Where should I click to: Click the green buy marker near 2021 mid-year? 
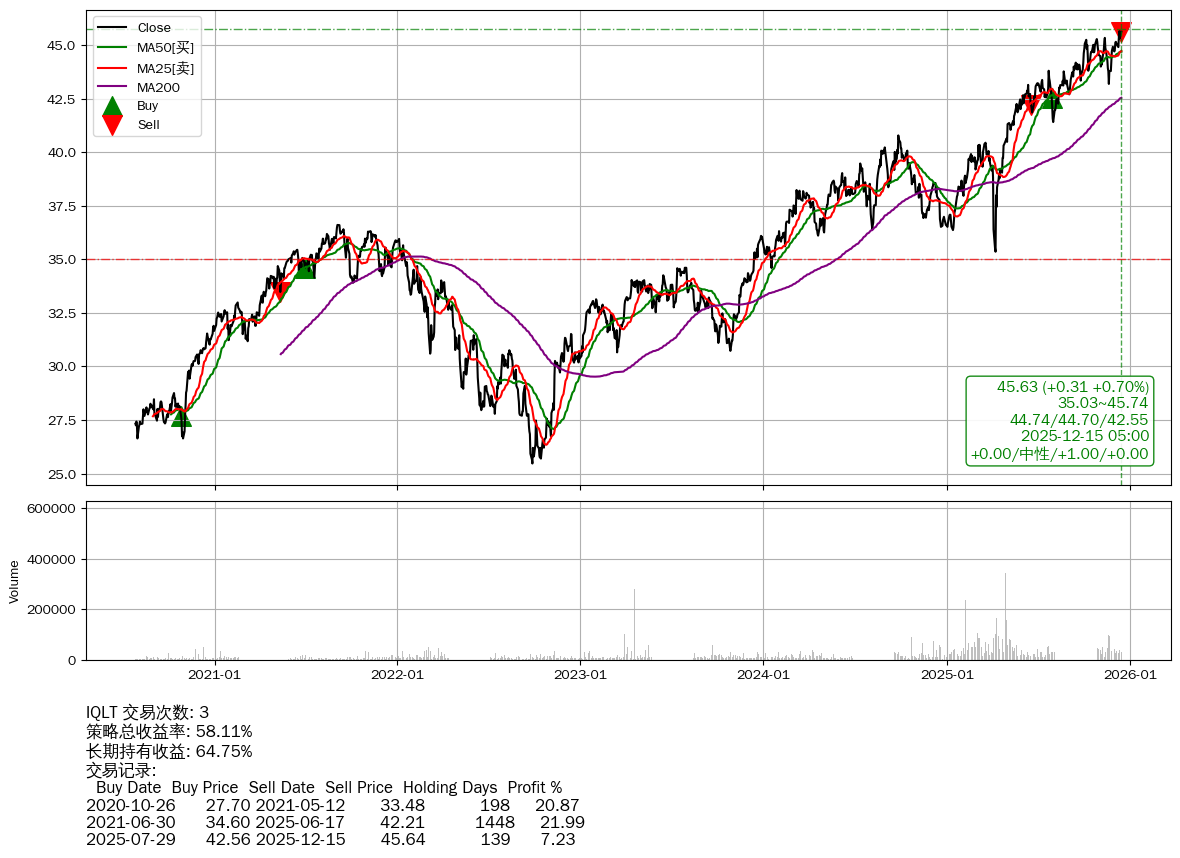pyautogui.click(x=305, y=269)
